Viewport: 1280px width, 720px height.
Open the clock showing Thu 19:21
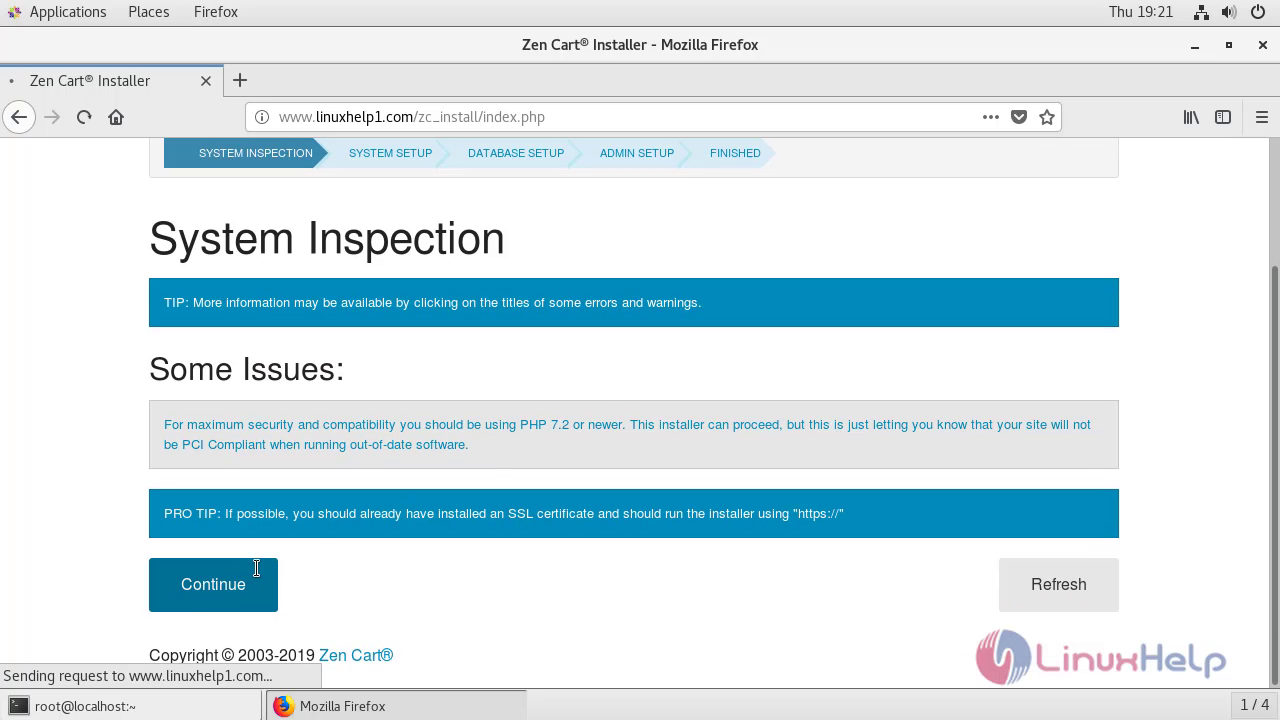click(x=1140, y=12)
